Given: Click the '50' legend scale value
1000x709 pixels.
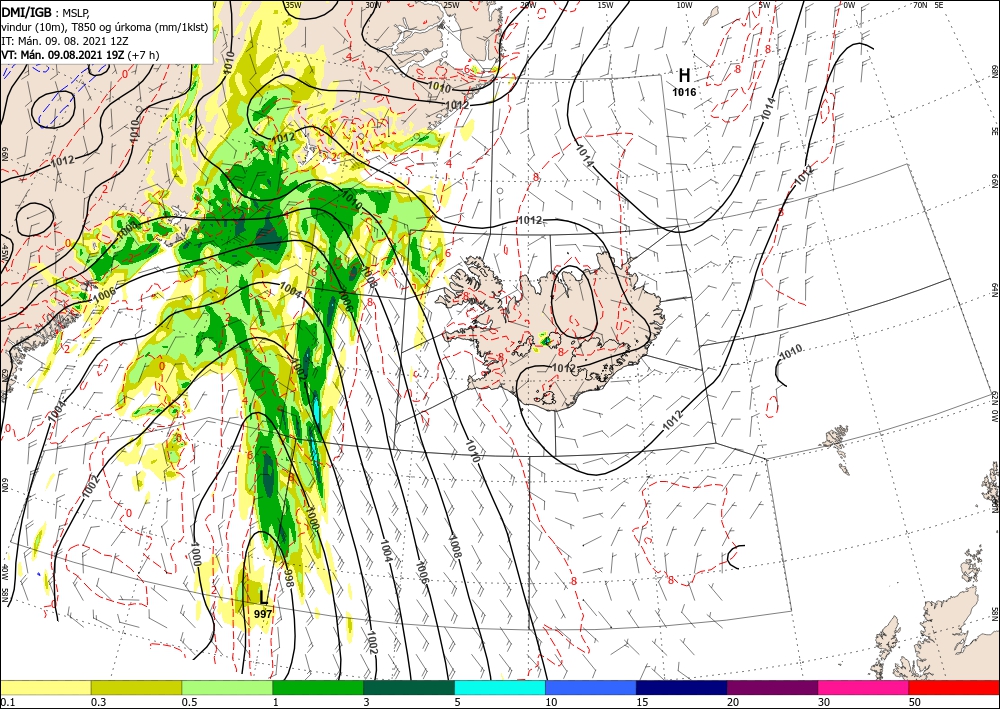Looking at the screenshot, I should point(915,702).
